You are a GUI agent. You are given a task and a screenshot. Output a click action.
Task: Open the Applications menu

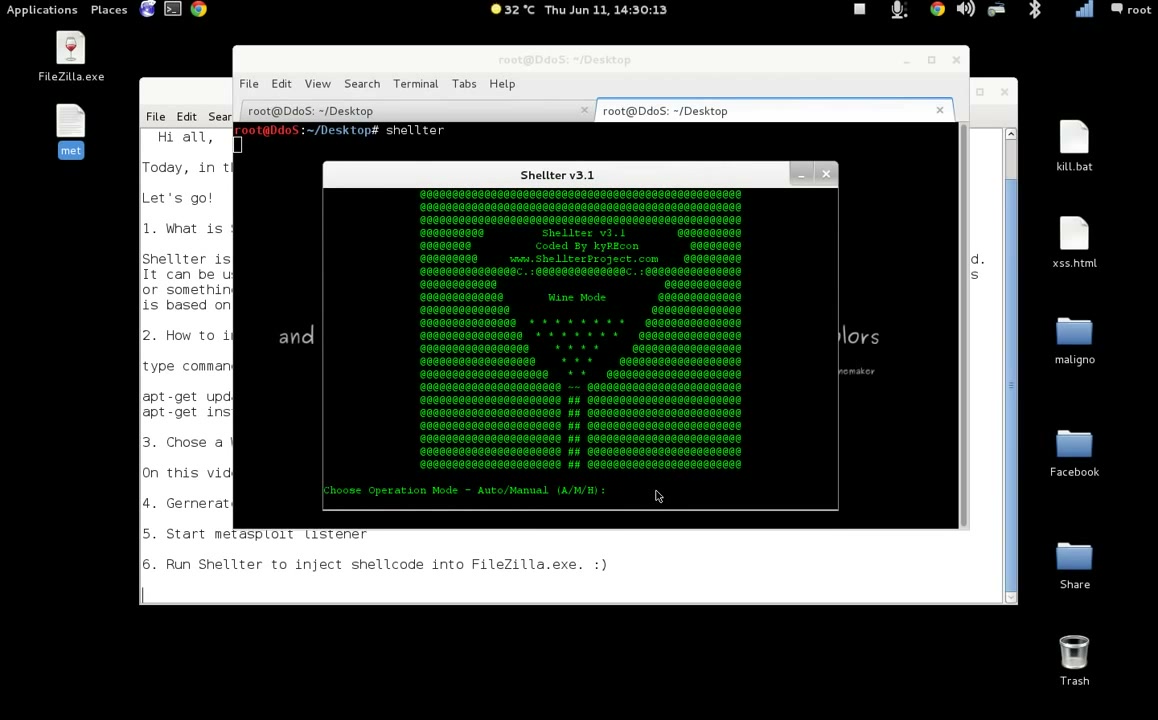pos(42,10)
